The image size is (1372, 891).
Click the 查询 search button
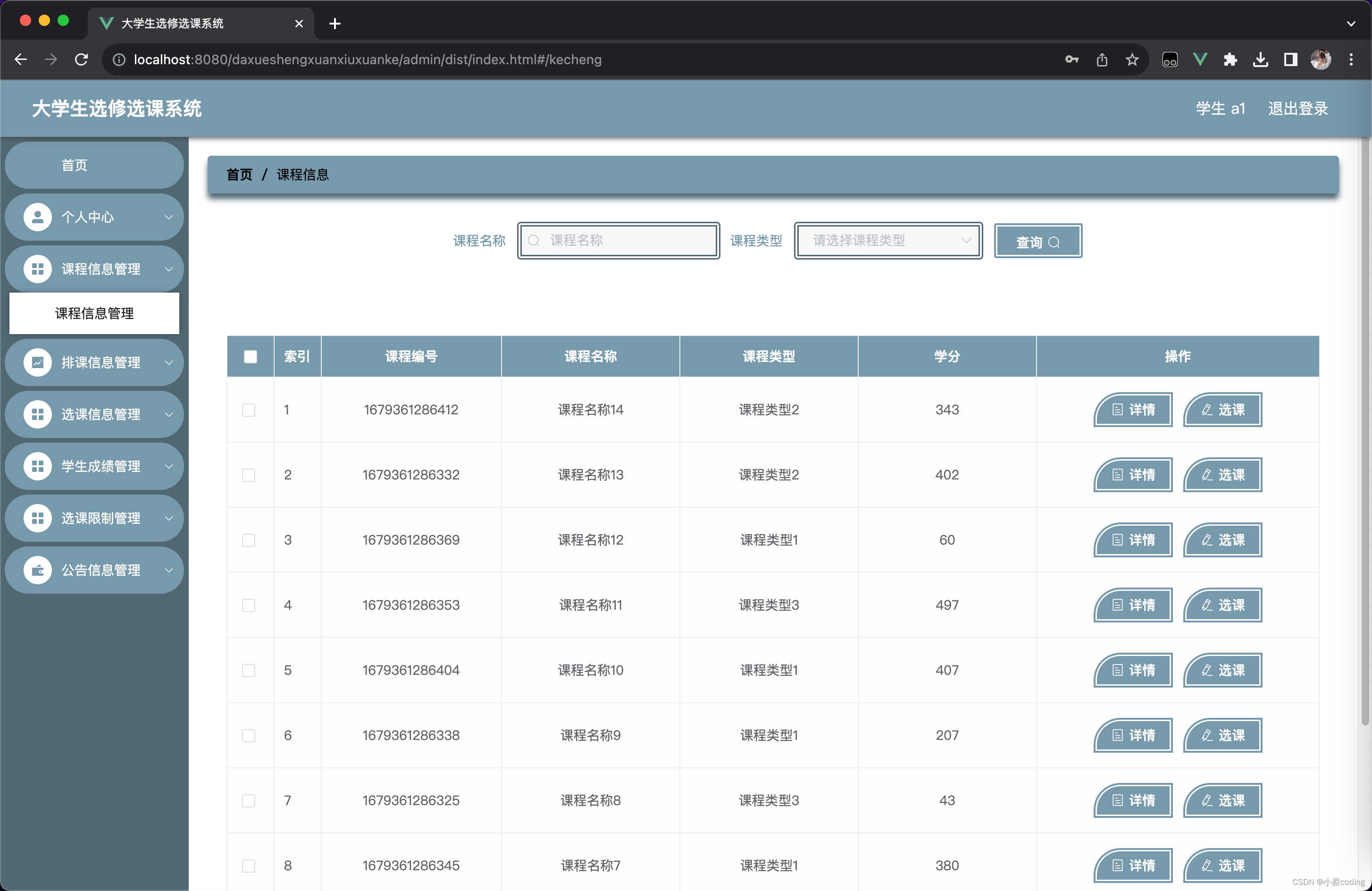pos(1037,241)
